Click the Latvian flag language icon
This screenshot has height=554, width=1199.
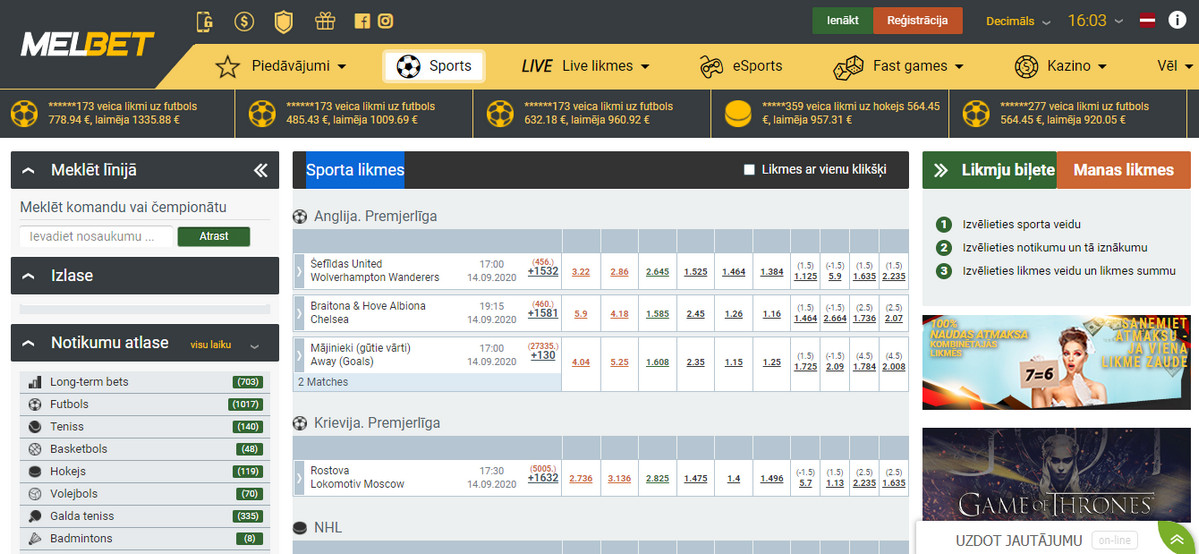pyautogui.click(x=1149, y=21)
